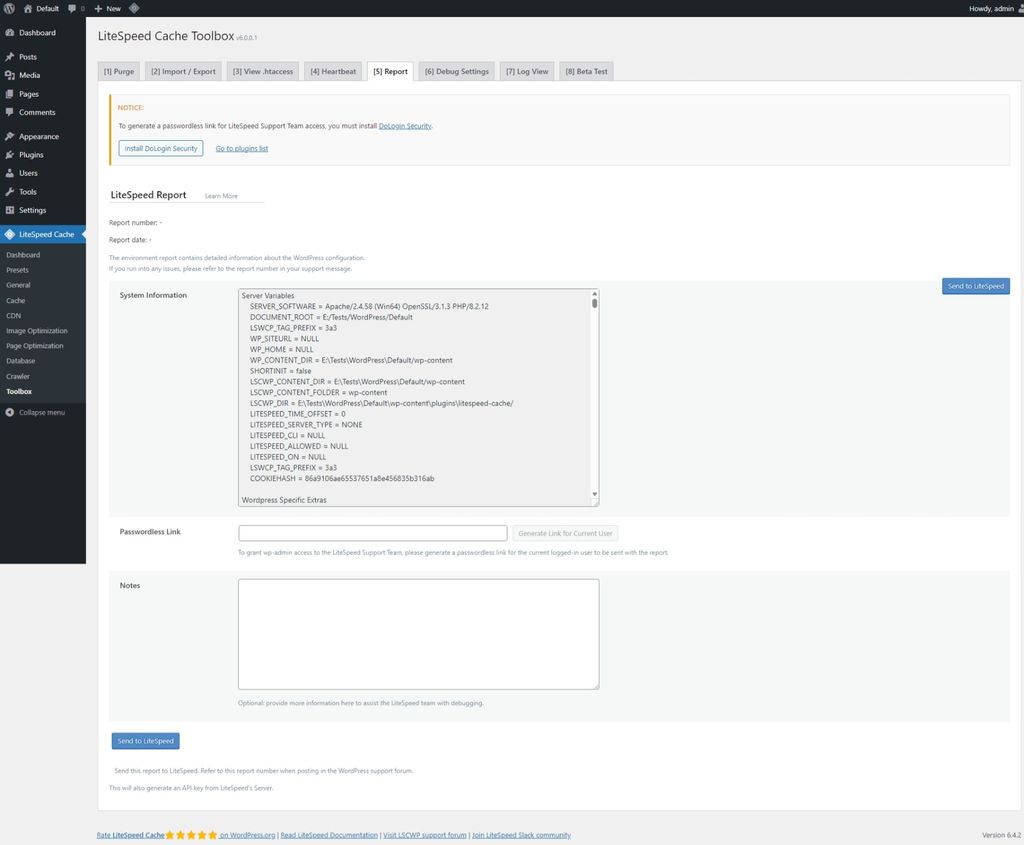Viewport: 1024px width, 845px height.
Task: Join LiteSpeed Slack community link
Action: click(521, 835)
